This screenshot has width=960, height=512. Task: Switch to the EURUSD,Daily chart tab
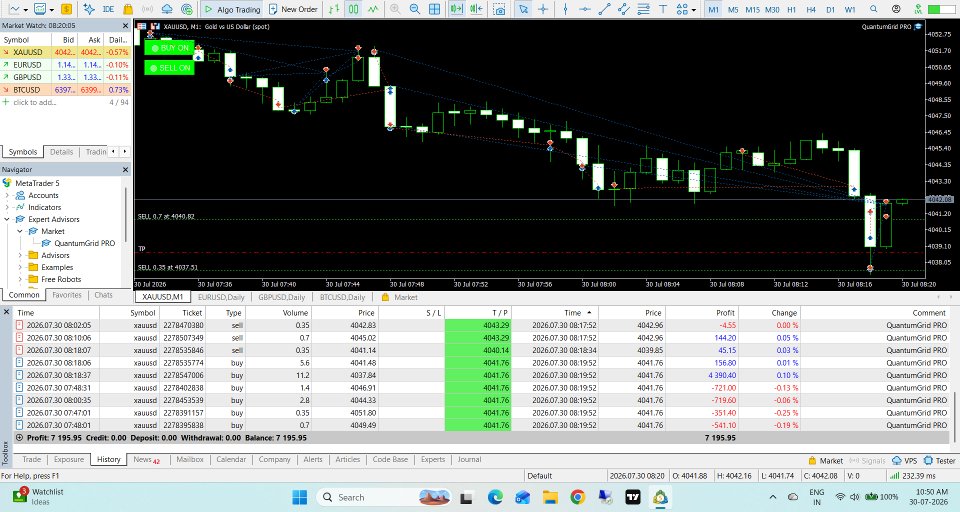click(221, 297)
